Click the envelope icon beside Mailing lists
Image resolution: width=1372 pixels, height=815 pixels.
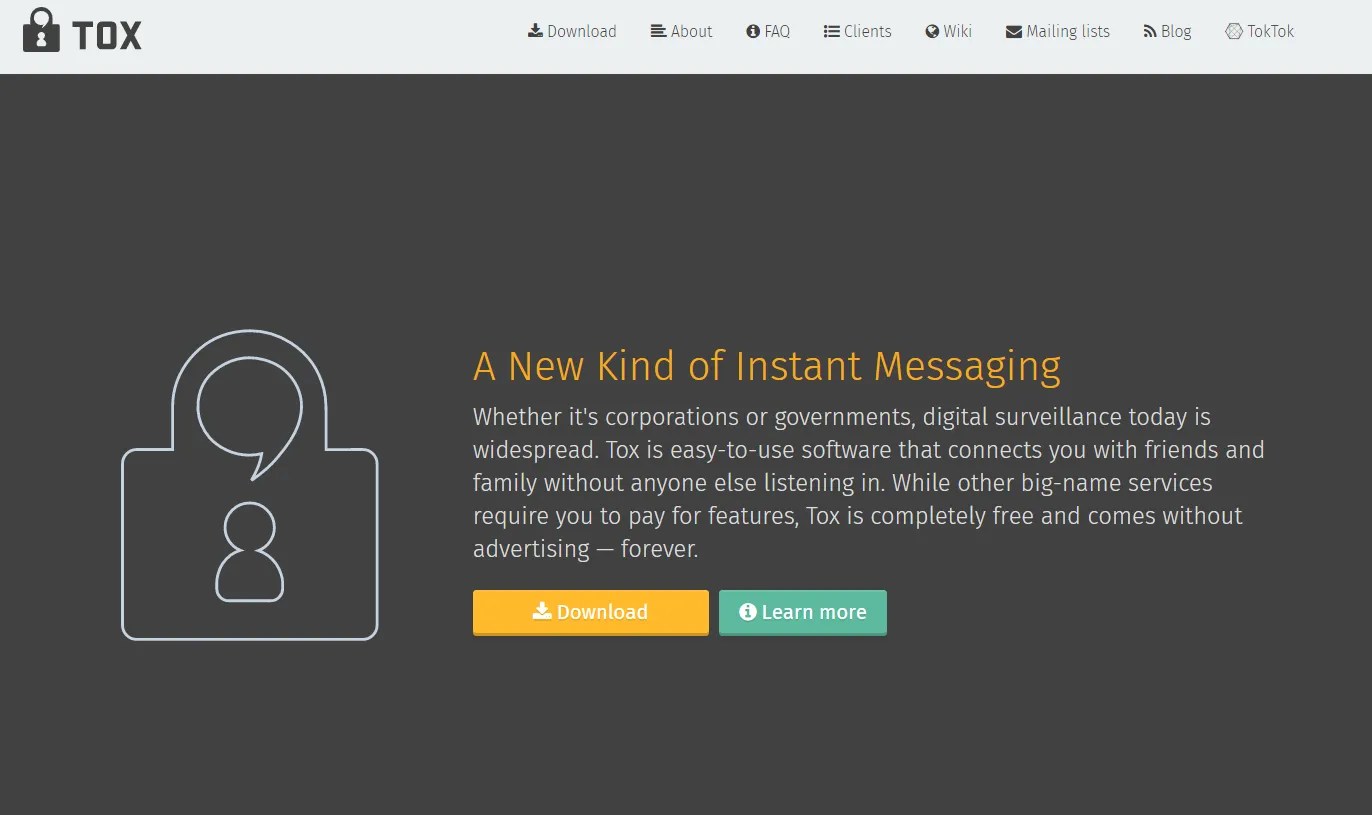[1012, 31]
